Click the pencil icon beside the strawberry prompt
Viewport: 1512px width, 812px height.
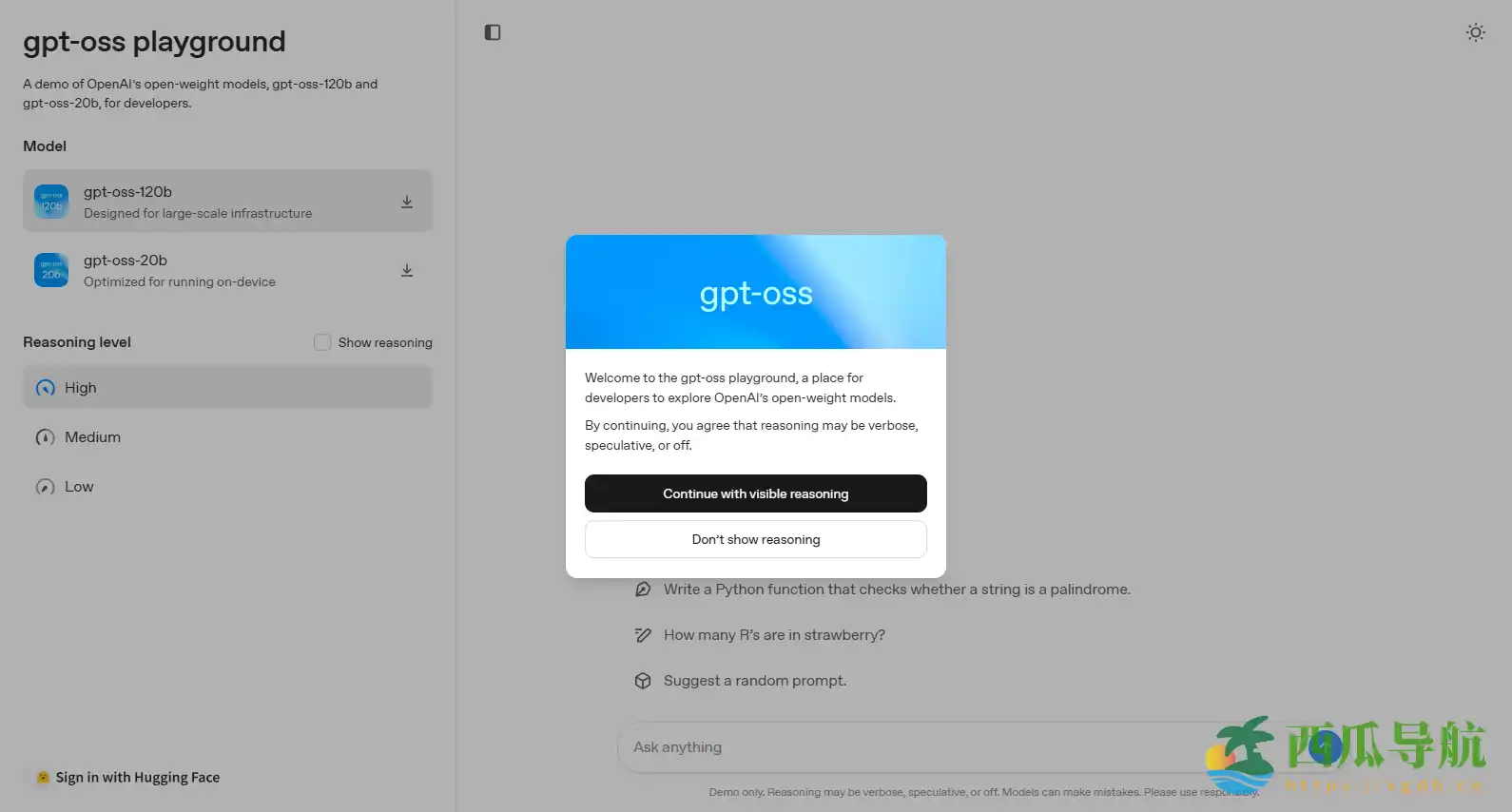coord(643,635)
